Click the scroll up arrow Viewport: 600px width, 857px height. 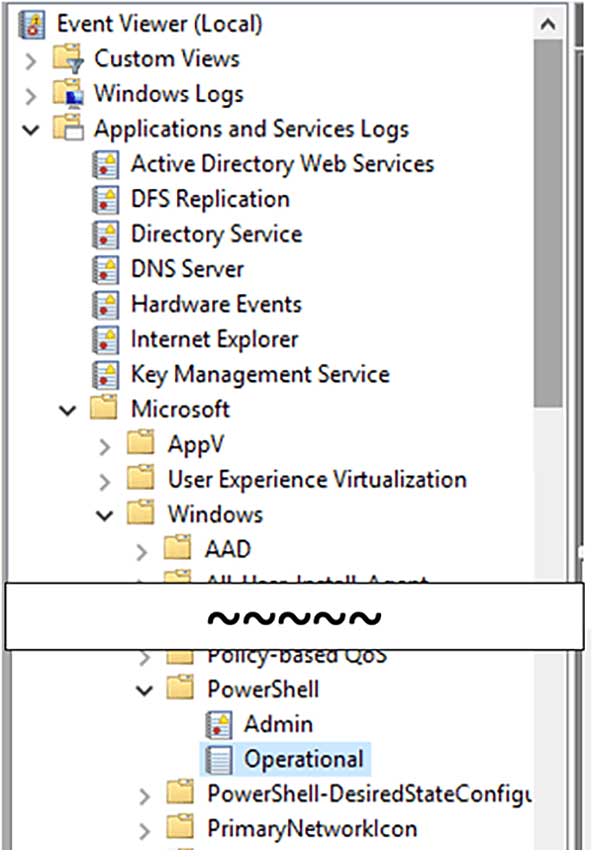548,24
